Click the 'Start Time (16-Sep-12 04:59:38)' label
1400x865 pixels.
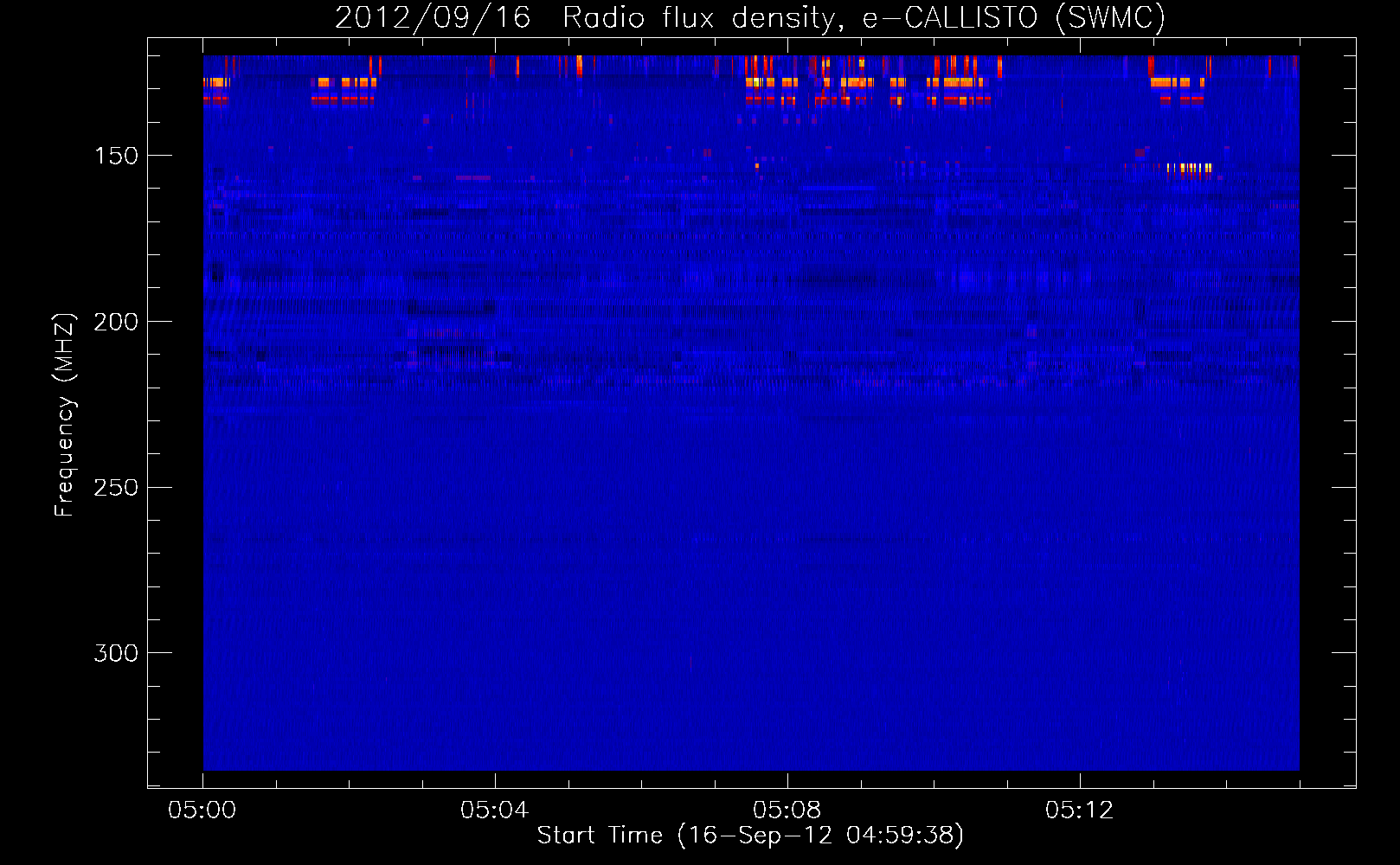(x=750, y=836)
